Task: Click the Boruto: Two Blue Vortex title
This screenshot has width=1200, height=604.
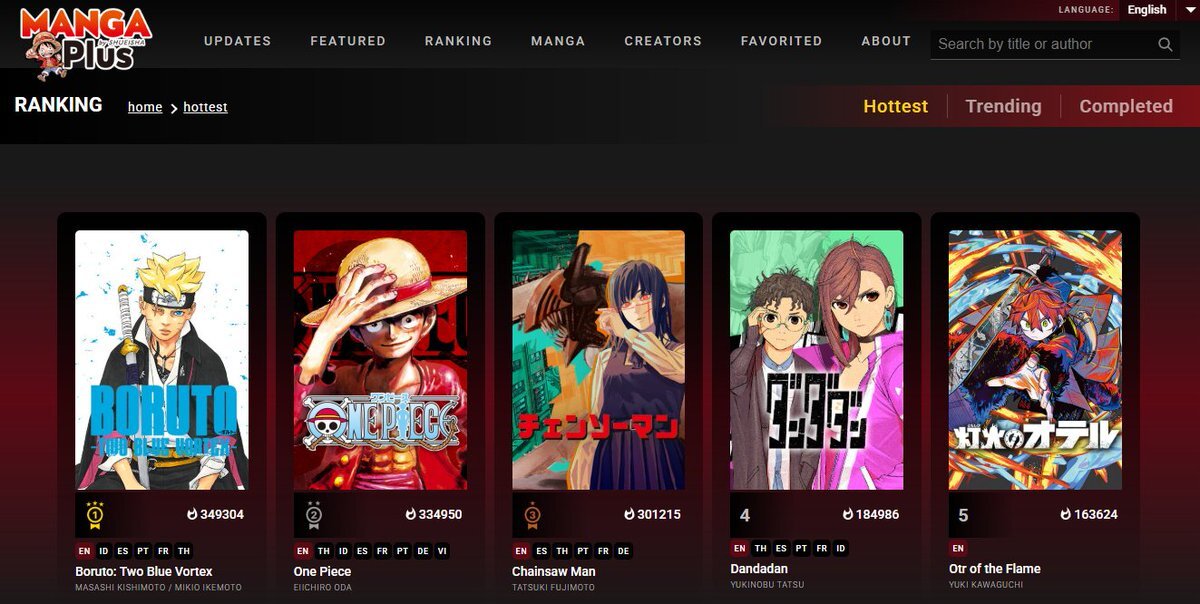Action: (144, 571)
